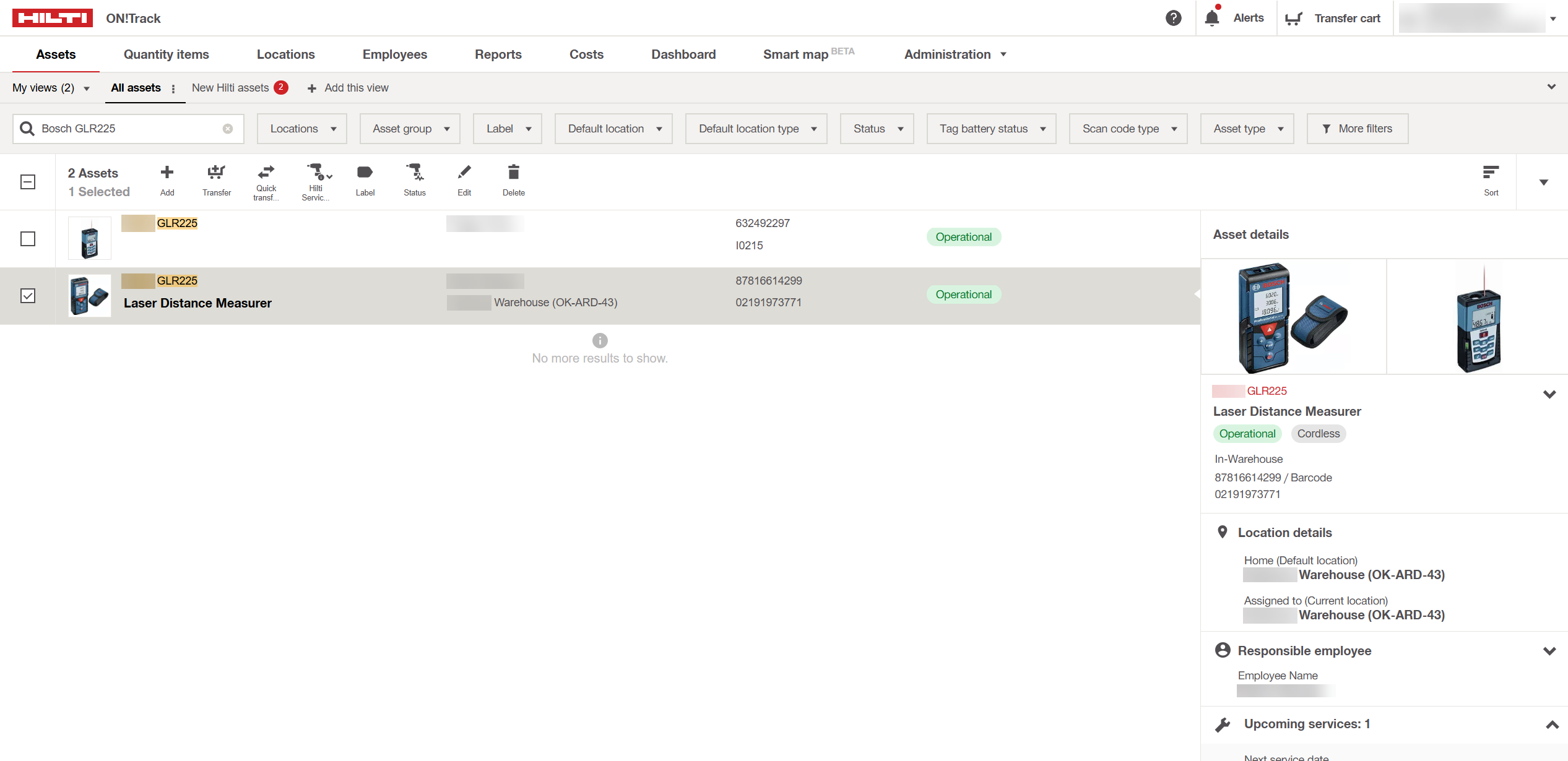Expand the asset info chevron
The width and height of the screenshot is (1568, 761).
tap(1549, 394)
